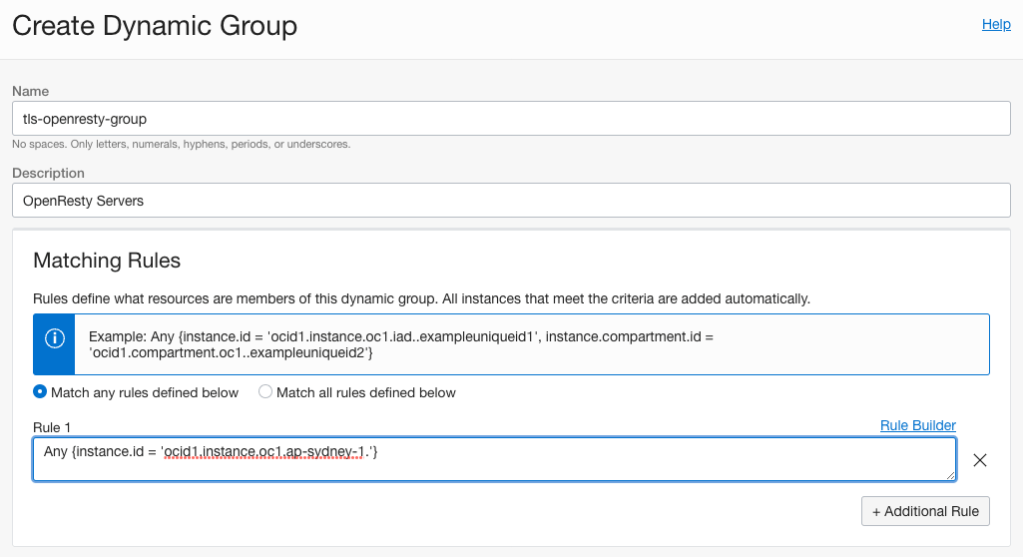Viewport: 1023px width, 557px height.
Task: Select the Match any rules radio button
Action: coord(40,392)
